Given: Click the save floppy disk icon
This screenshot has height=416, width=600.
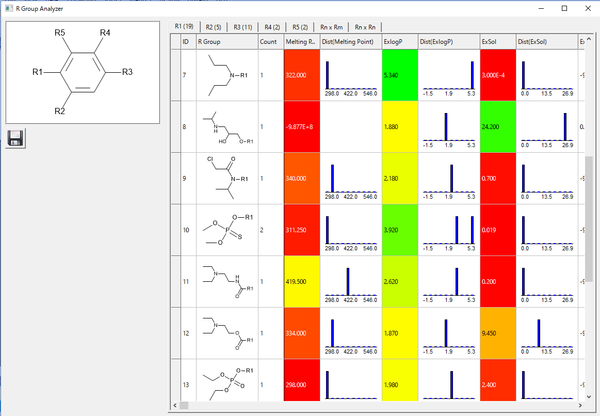Looking at the screenshot, I should tap(14, 139).
